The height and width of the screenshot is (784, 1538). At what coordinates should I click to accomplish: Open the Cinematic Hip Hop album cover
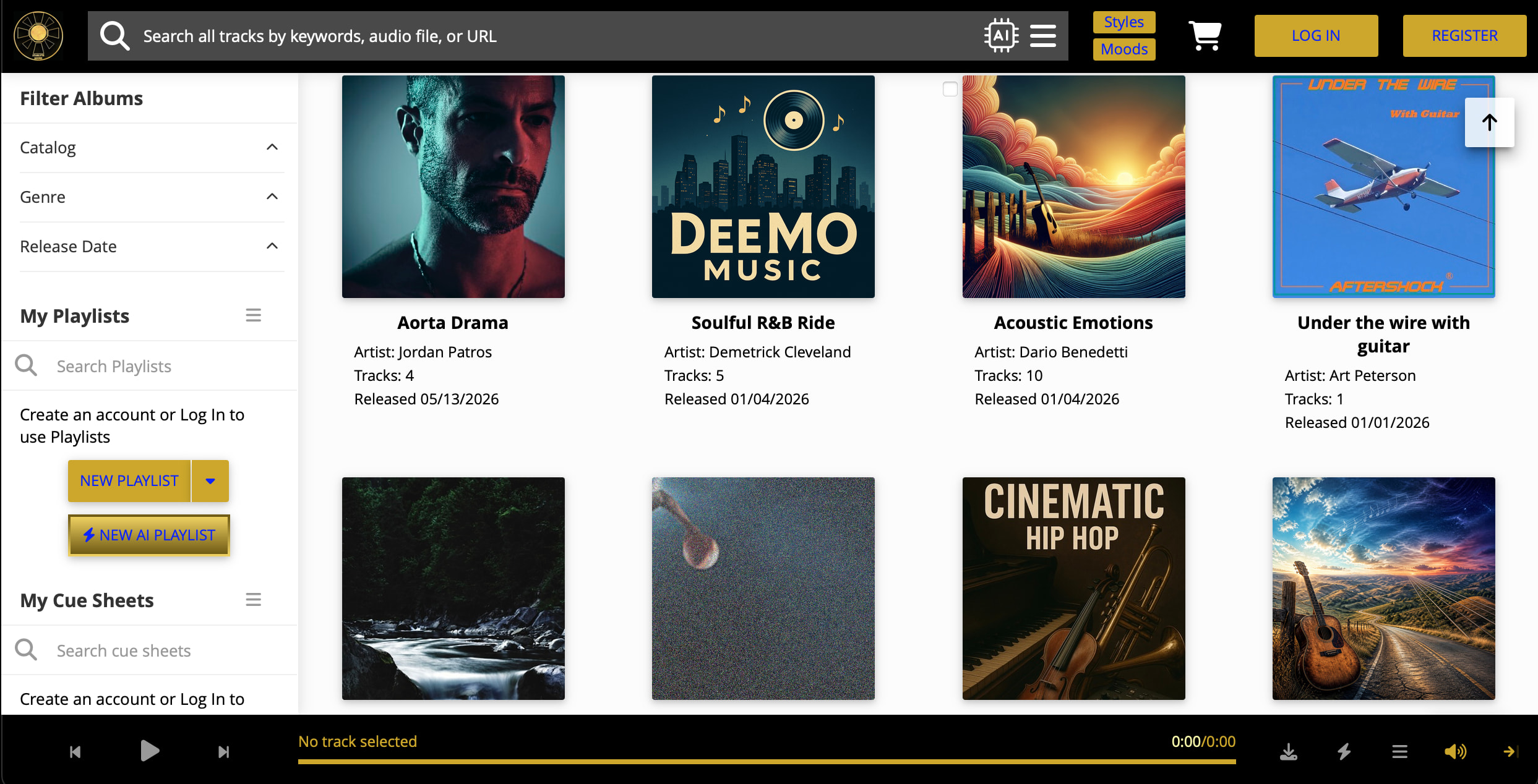coord(1074,589)
